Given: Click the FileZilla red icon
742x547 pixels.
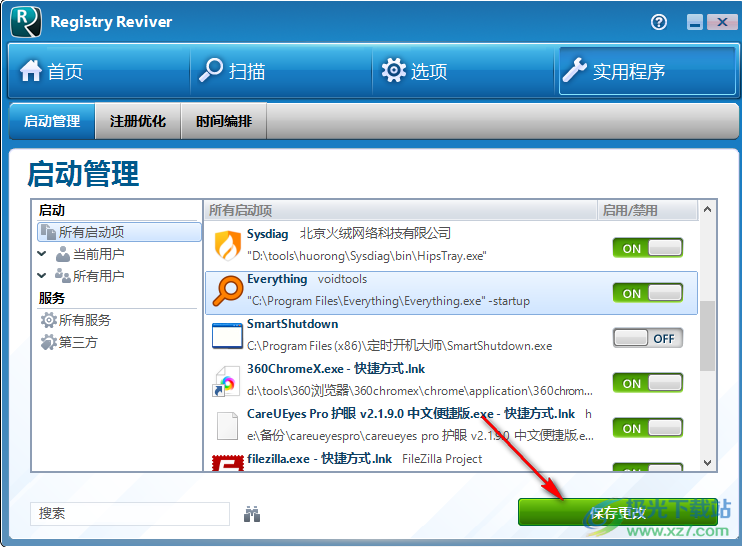Looking at the screenshot, I should [228, 463].
